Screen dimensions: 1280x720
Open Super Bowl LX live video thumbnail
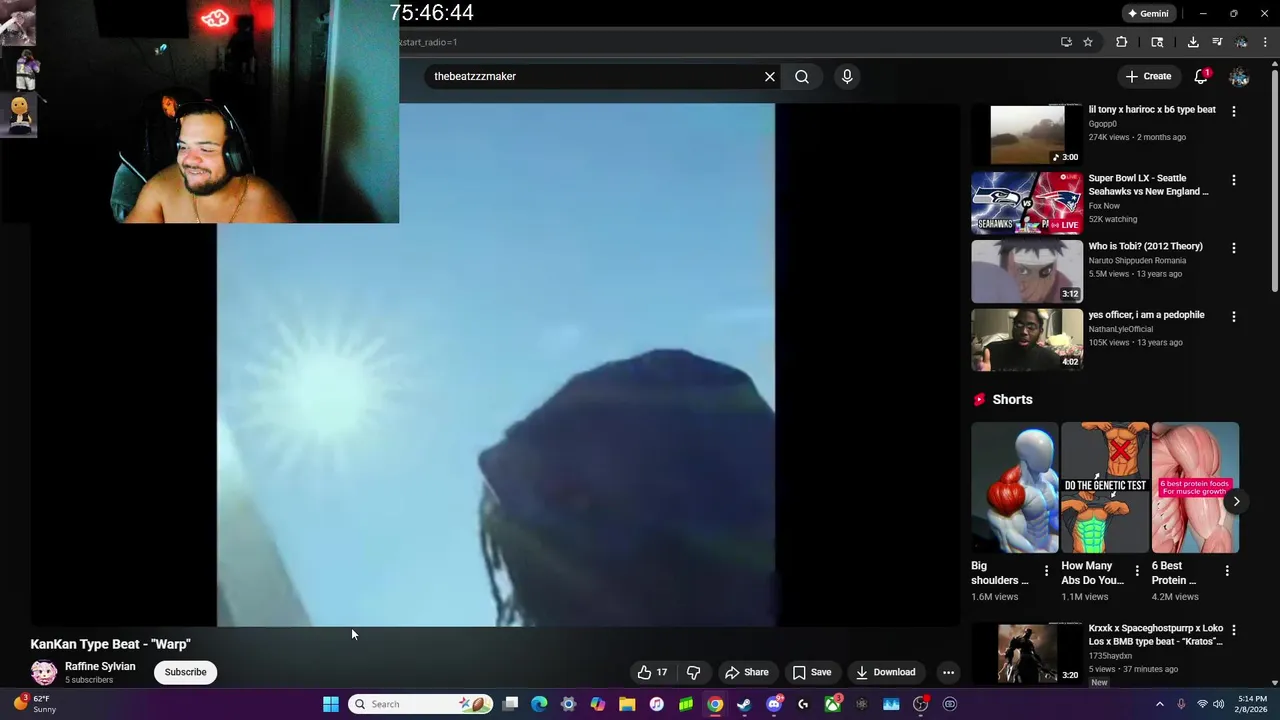click(x=1027, y=203)
